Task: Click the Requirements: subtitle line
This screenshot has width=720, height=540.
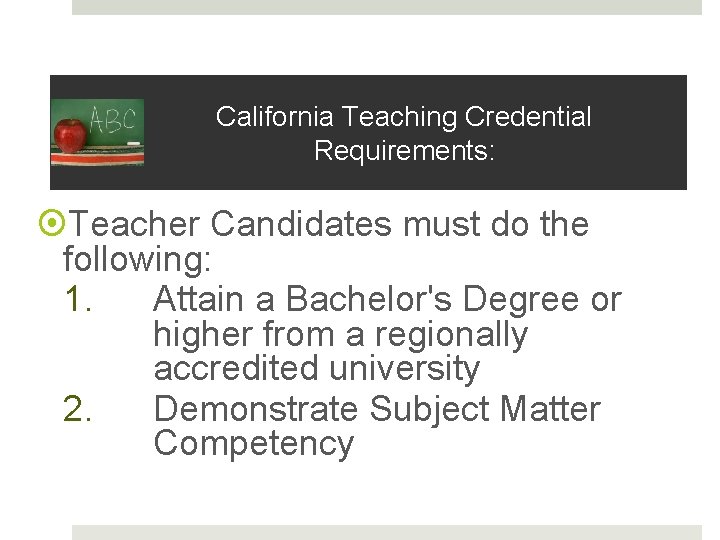Action: coord(404,151)
